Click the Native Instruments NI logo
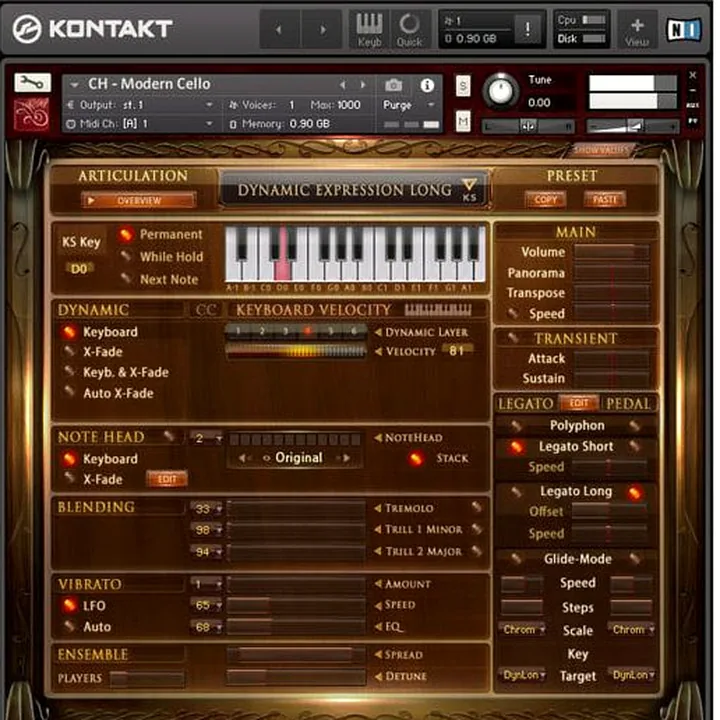The height and width of the screenshot is (720, 720). click(684, 29)
